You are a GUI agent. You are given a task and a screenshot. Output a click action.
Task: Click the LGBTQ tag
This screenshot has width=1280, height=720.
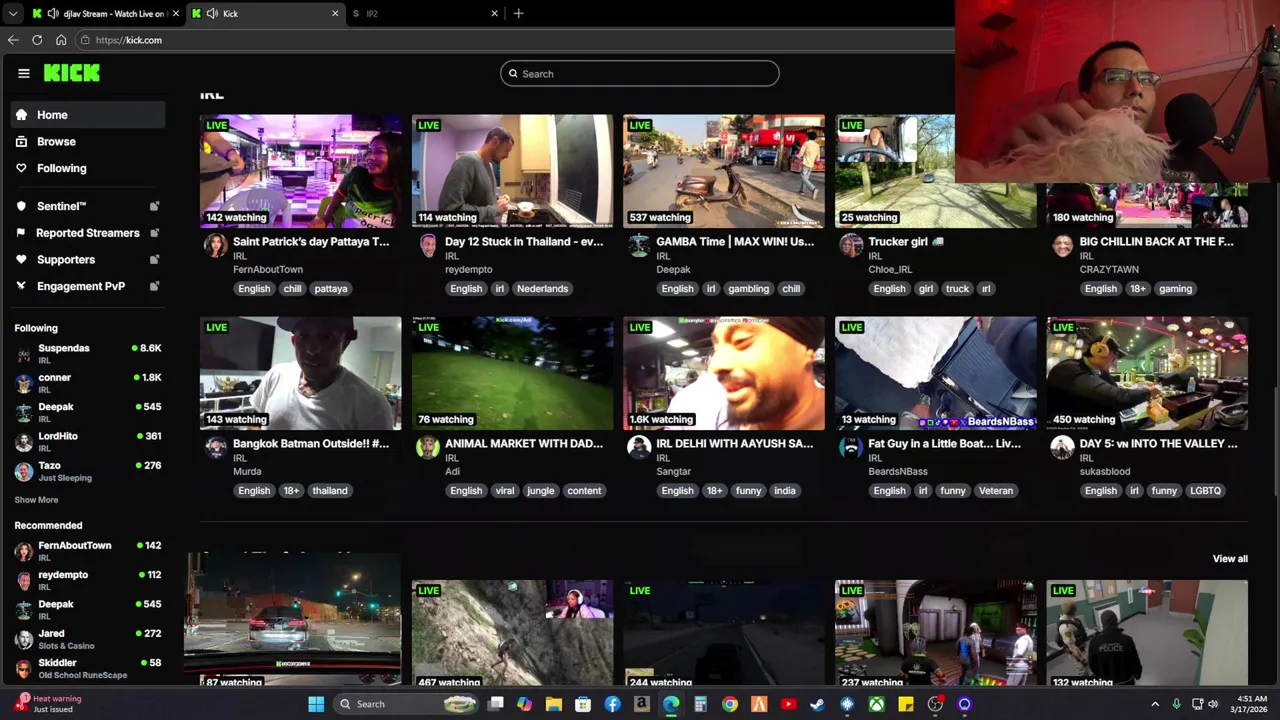click(1205, 491)
